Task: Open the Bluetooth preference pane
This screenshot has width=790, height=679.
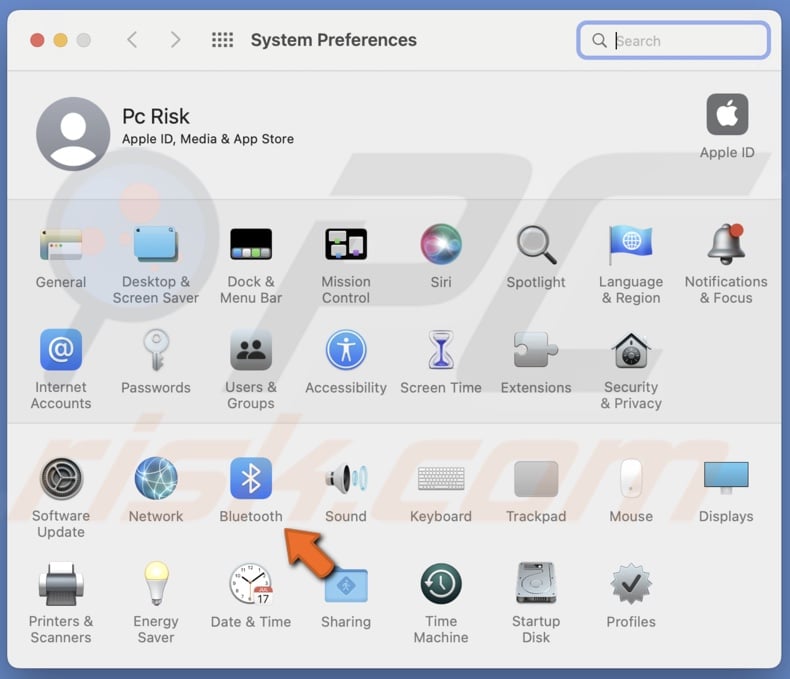Action: 251,480
